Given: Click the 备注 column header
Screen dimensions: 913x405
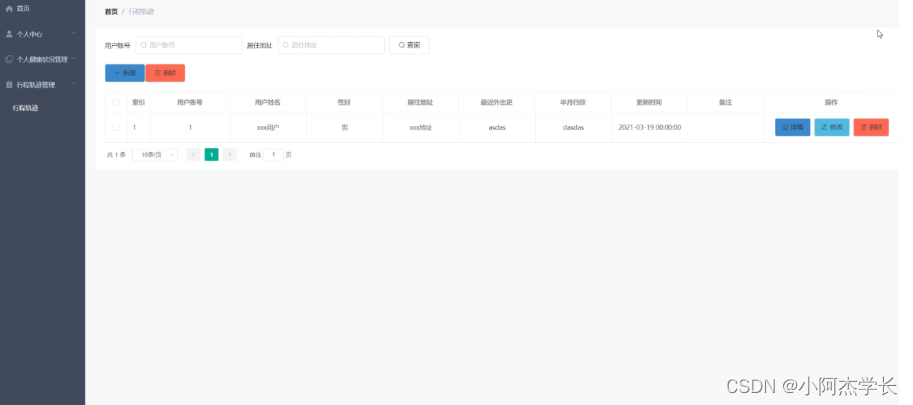Looking at the screenshot, I should click(x=726, y=102).
